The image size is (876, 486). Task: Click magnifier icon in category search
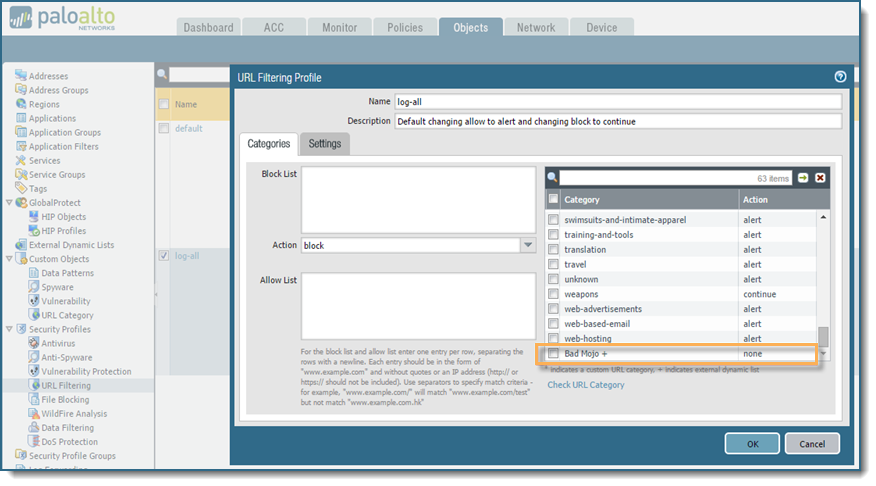(x=552, y=178)
